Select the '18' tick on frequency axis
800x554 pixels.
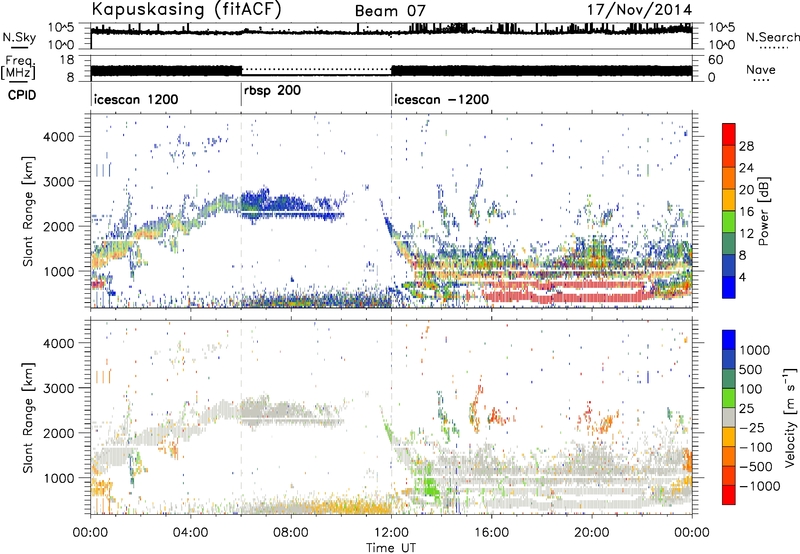[x=67, y=60]
